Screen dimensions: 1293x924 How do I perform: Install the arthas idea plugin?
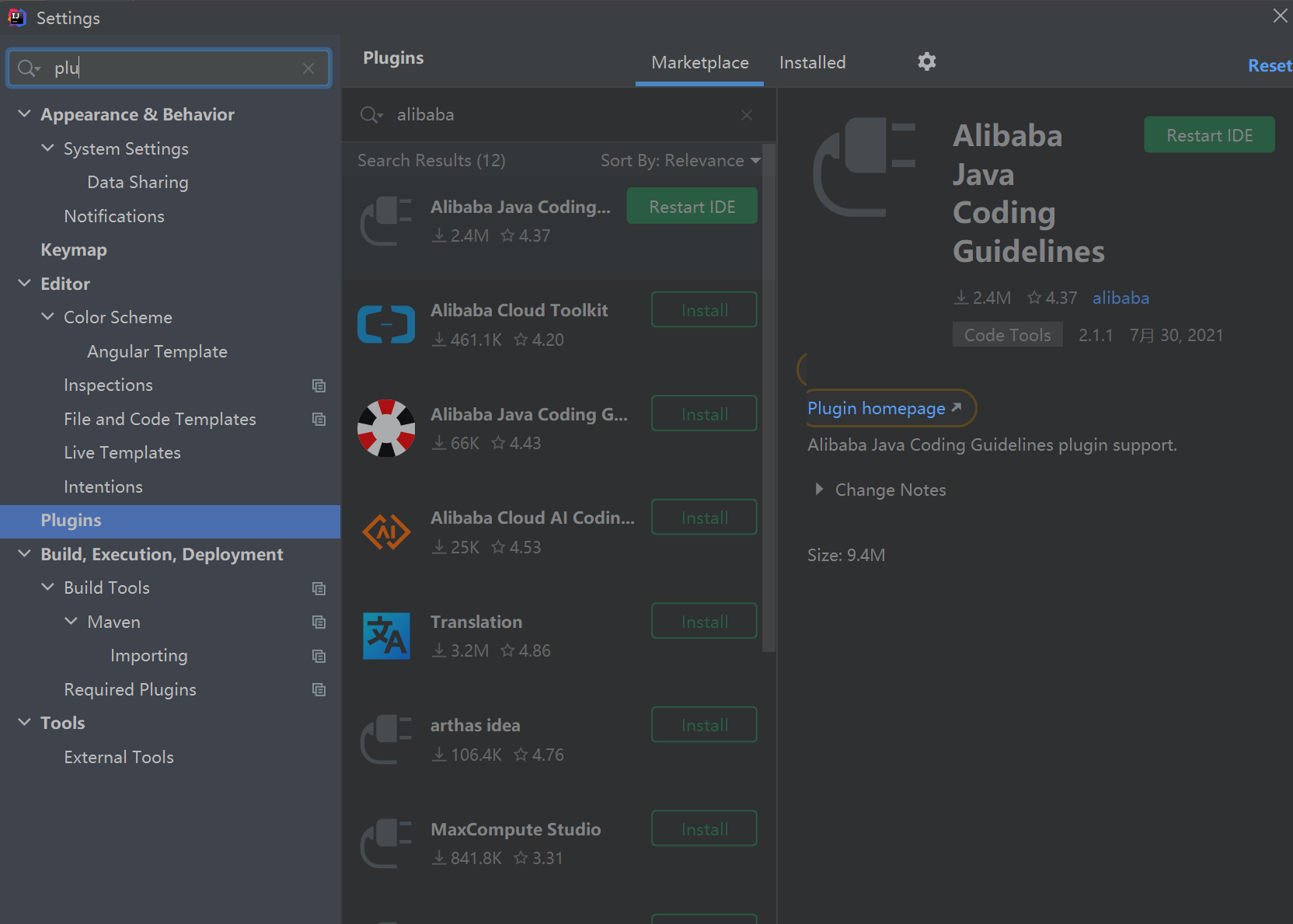(704, 725)
